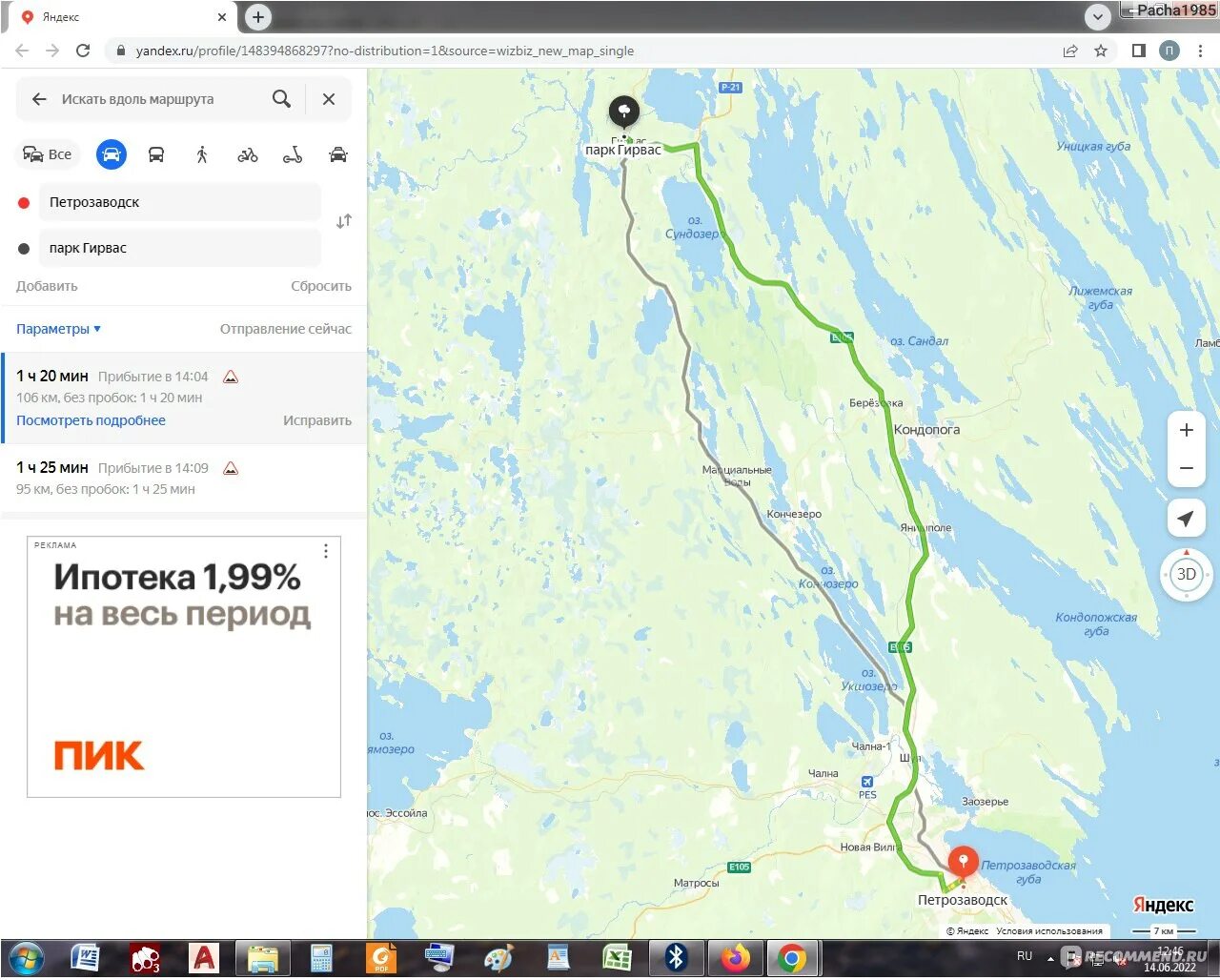
Task: Edit the парк Гирвас destination field
Action: point(180,248)
